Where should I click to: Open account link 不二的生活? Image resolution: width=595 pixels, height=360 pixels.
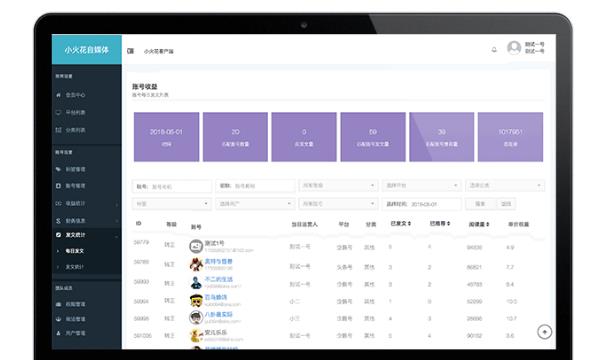pyautogui.click(x=219, y=279)
